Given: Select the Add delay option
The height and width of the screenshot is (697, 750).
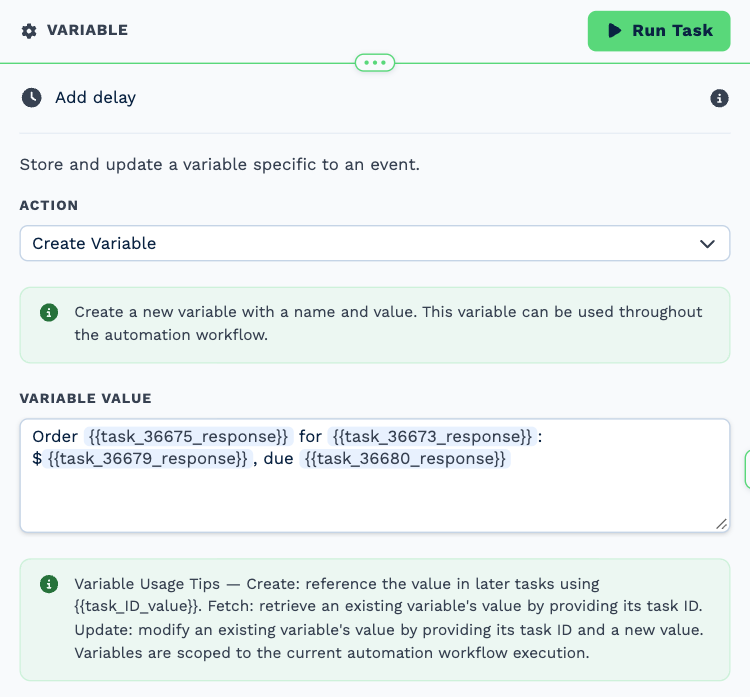Looking at the screenshot, I should click(95, 98).
